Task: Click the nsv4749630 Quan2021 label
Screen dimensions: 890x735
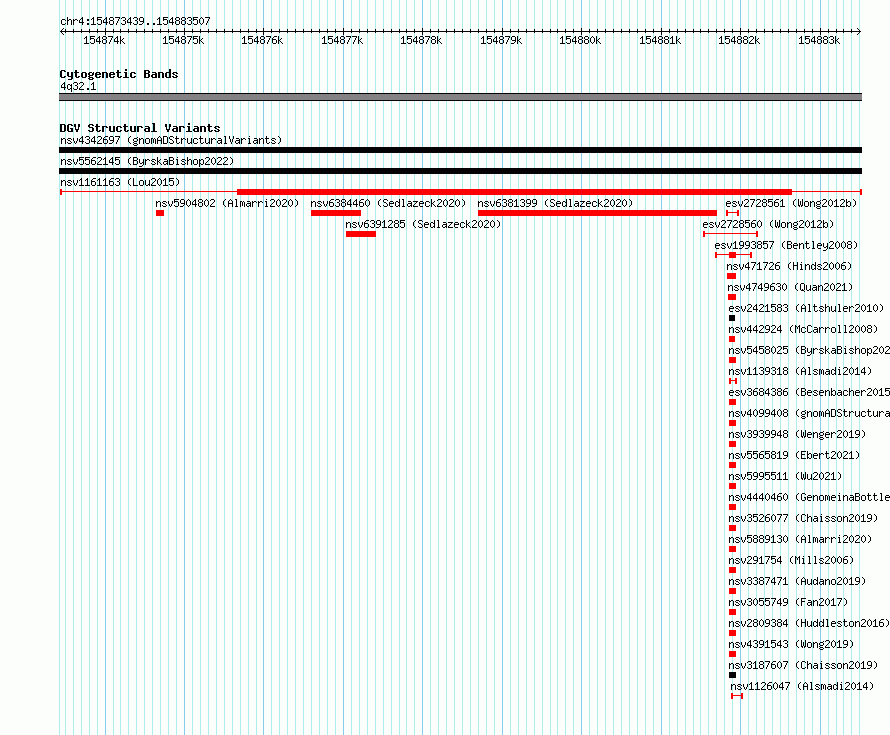Action: tap(790, 287)
